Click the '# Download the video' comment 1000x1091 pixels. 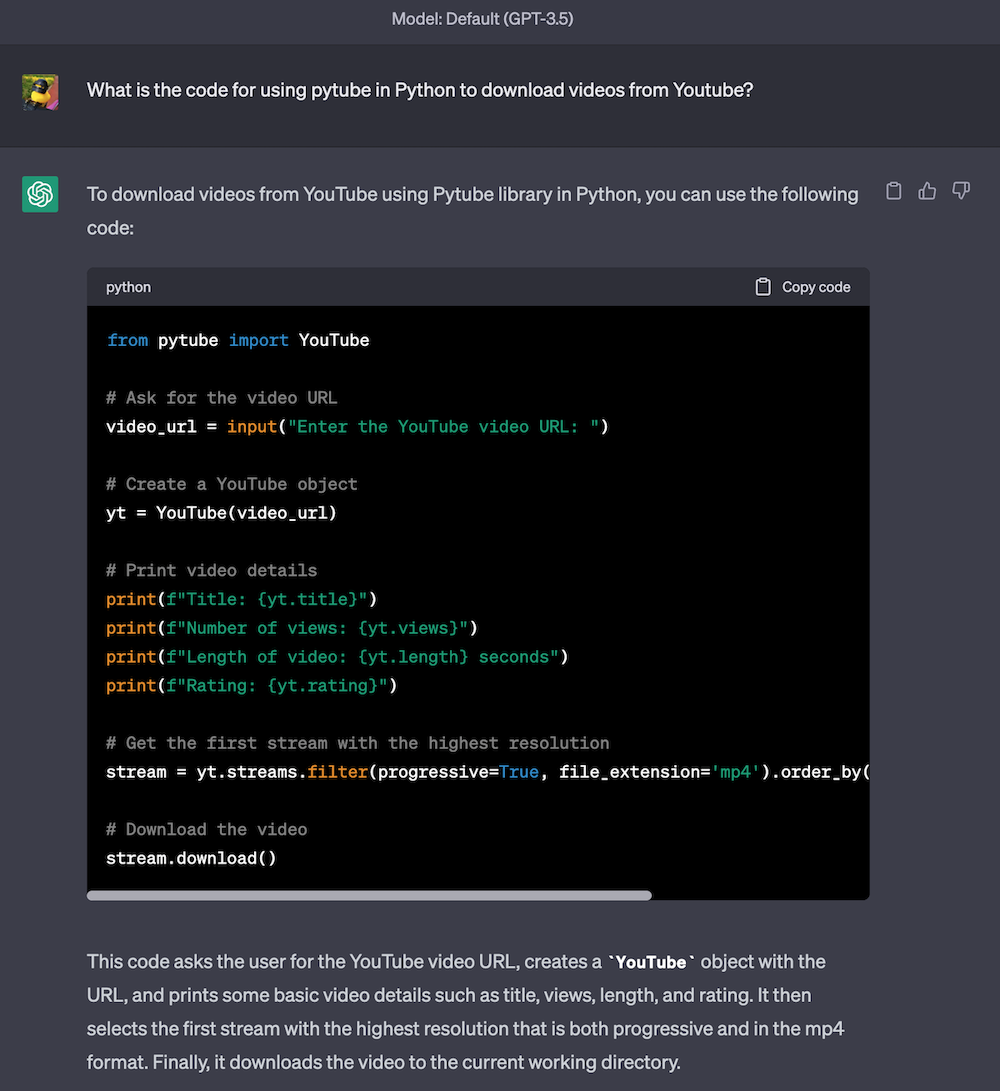206,829
